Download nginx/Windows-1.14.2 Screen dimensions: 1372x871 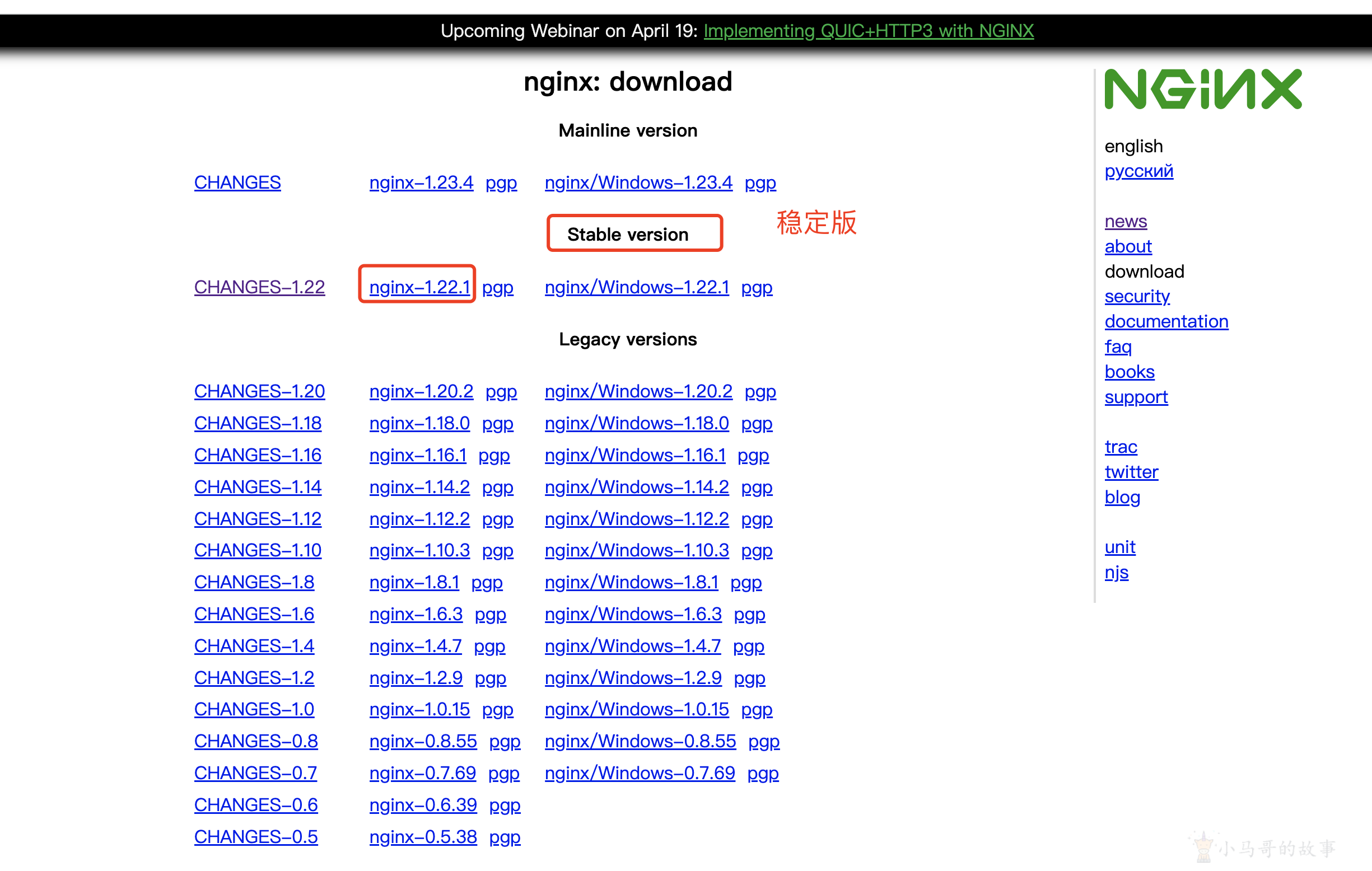click(636, 487)
